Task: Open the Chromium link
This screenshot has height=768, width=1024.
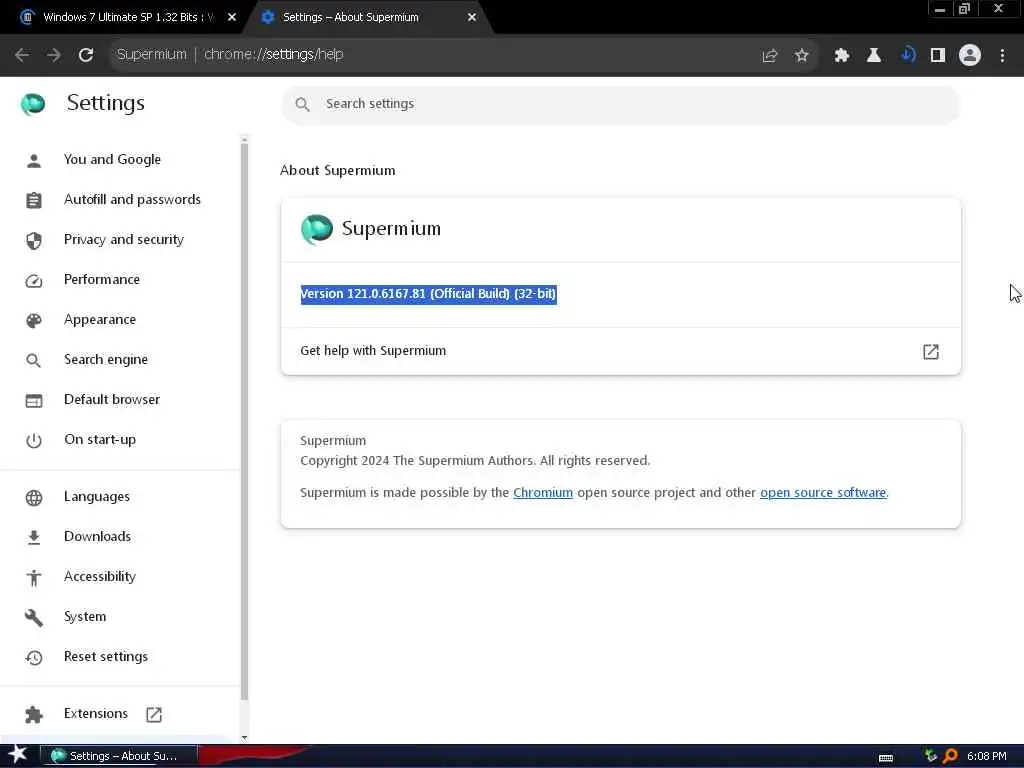Action: click(x=543, y=492)
